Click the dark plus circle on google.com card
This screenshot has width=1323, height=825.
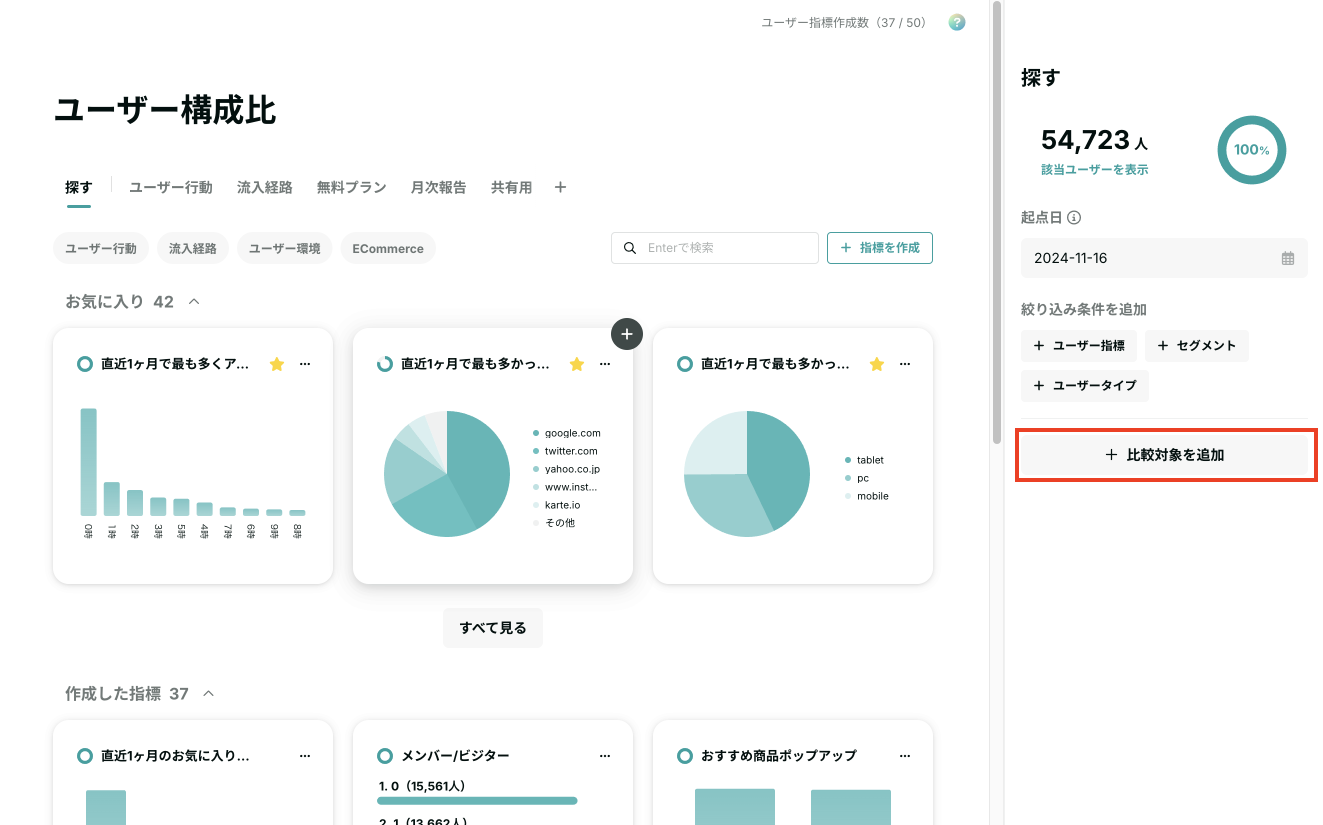(627, 334)
